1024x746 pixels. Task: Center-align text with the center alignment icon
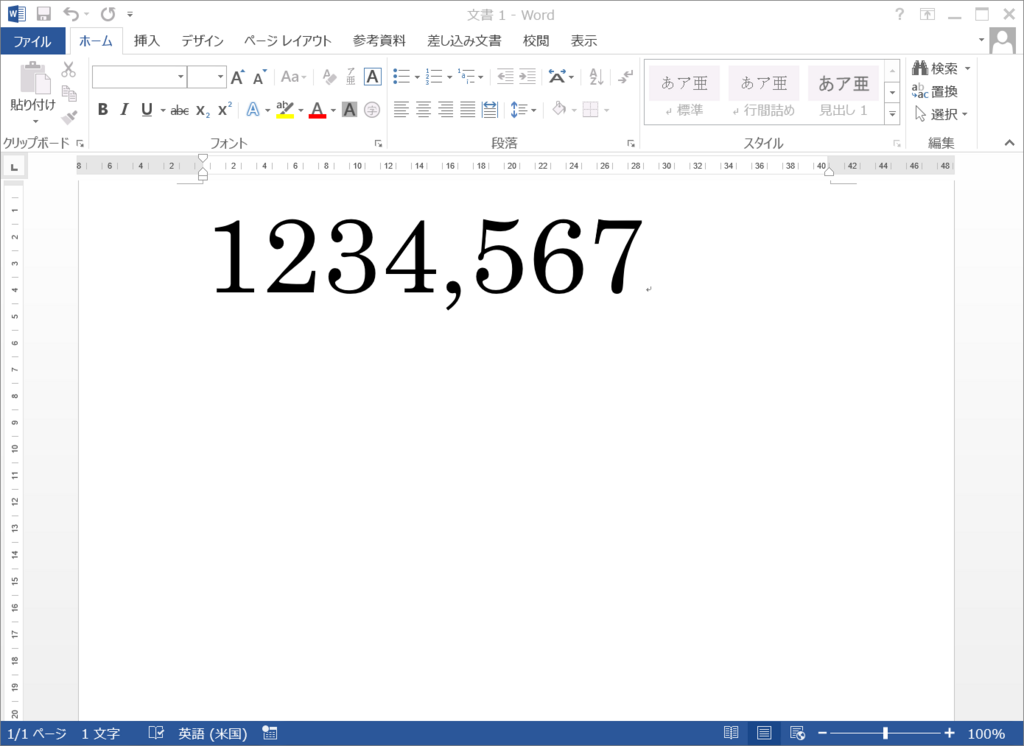pos(423,109)
